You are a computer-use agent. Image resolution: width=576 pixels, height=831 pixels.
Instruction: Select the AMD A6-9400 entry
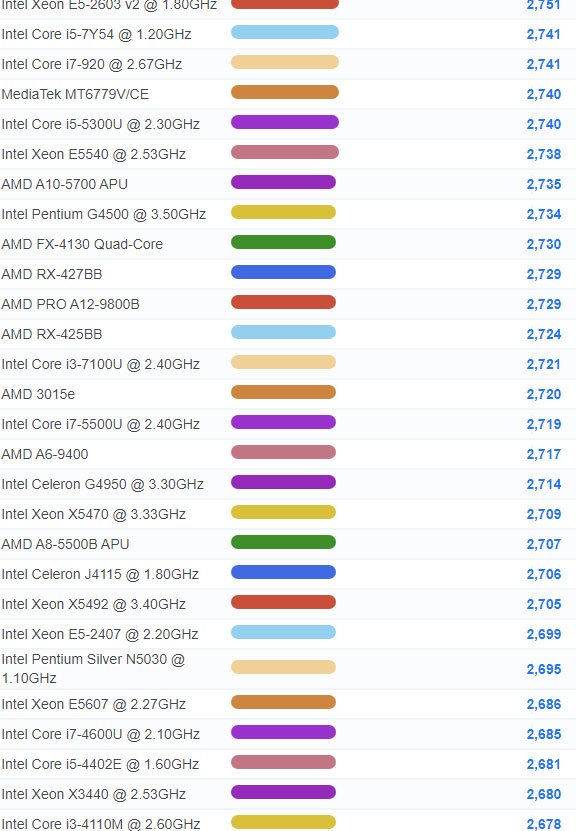point(45,454)
